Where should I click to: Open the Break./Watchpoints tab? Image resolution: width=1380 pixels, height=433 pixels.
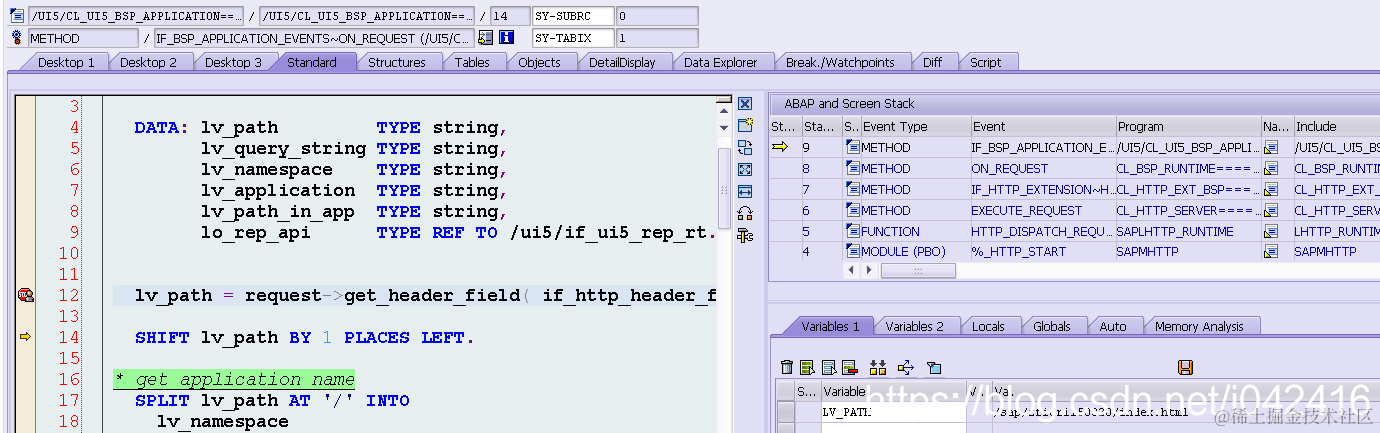(840, 62)
